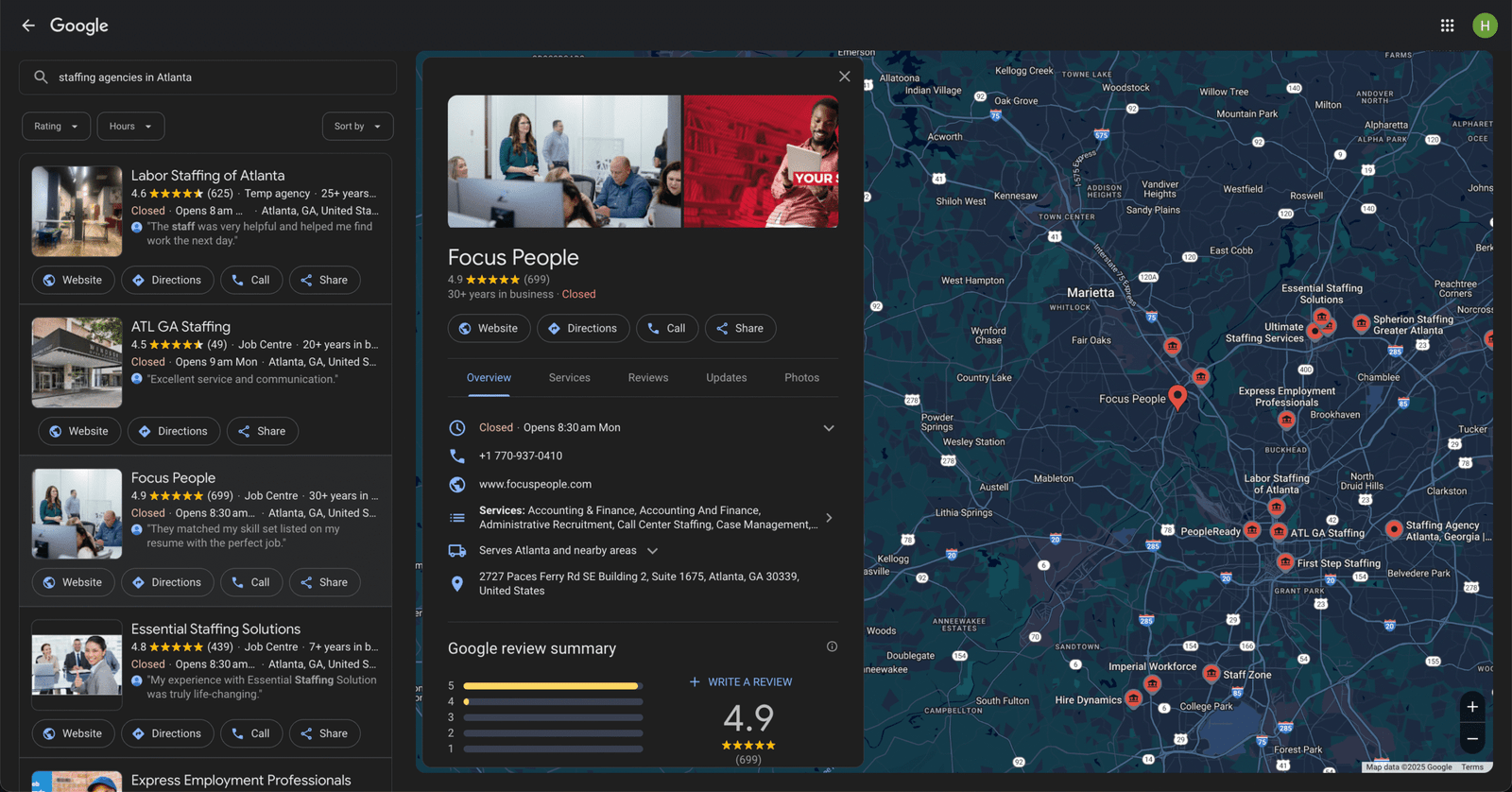Click the services list icon
1512x792 pixels.
click(457, 518)
